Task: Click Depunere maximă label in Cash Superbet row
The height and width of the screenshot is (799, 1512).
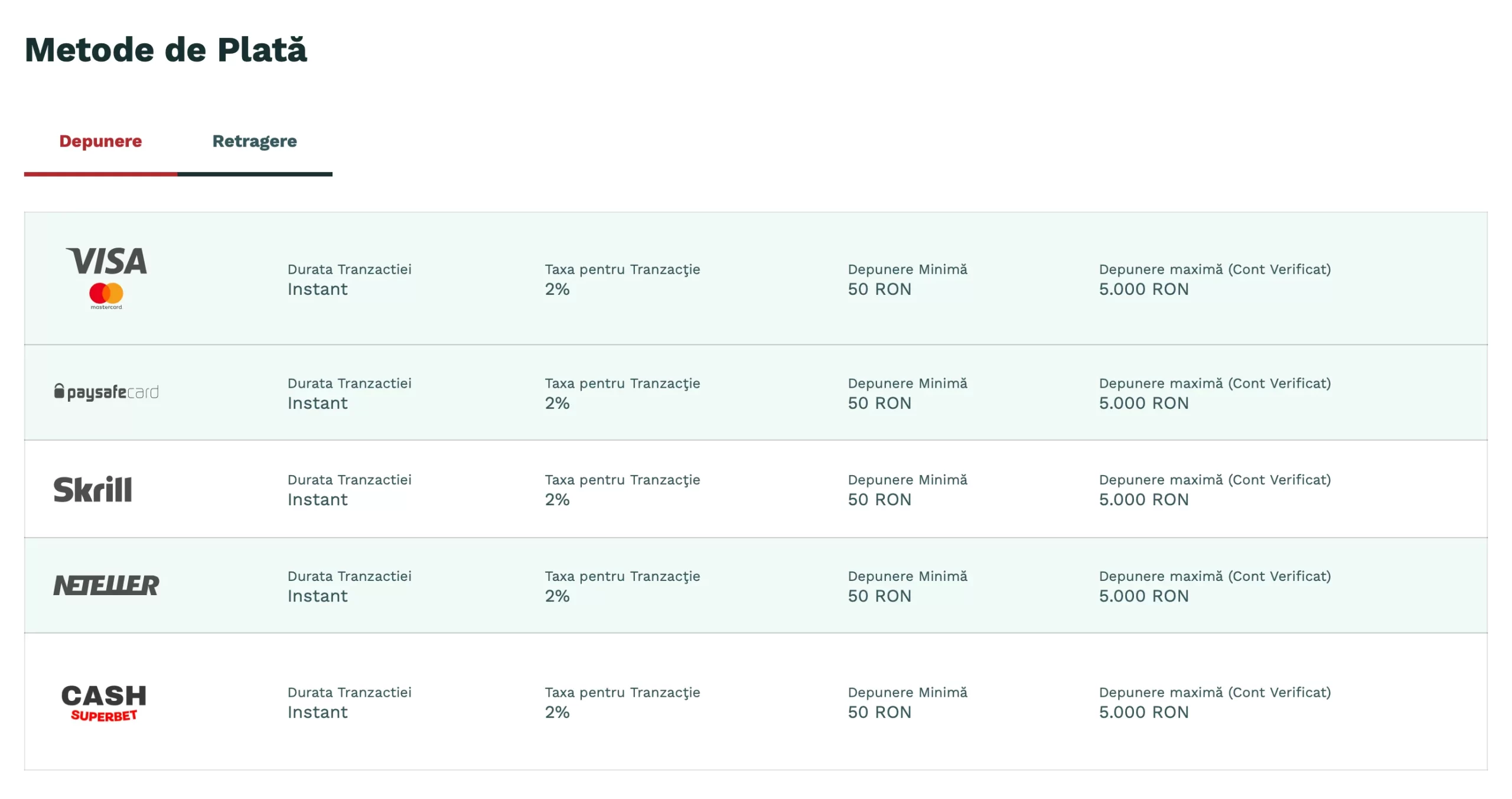Action: pos(1215,693)
